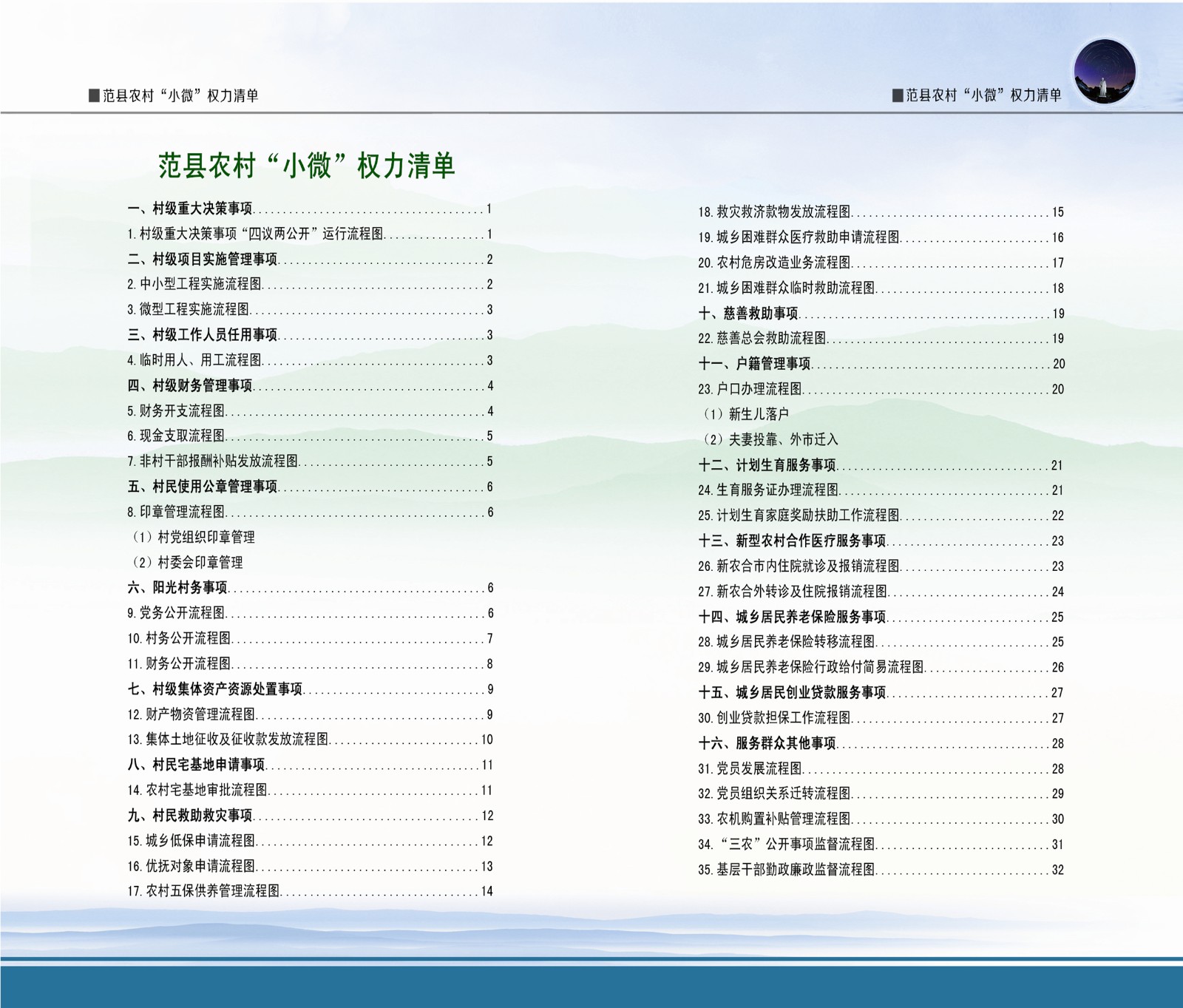Select entry 7.非村干部报酬补贴发放流程图
1183x1008 pixels.
(310, 461)
